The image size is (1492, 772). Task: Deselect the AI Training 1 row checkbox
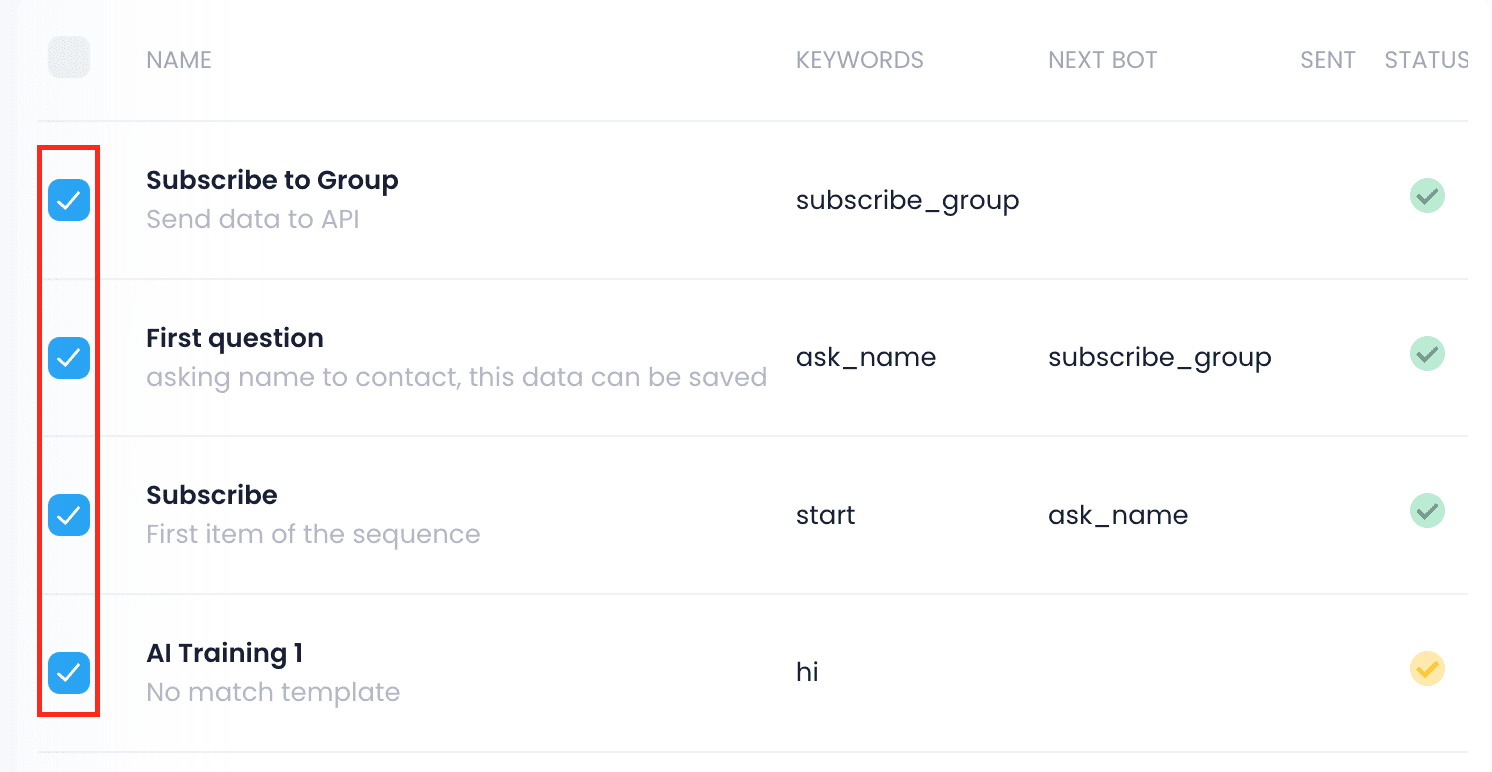[x=69, y=672]
